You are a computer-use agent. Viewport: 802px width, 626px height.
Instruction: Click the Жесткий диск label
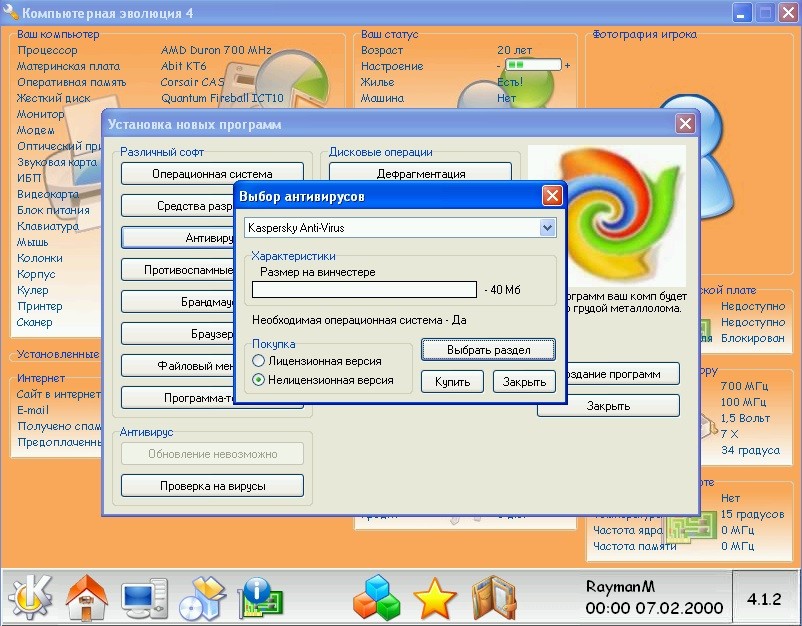53,98
